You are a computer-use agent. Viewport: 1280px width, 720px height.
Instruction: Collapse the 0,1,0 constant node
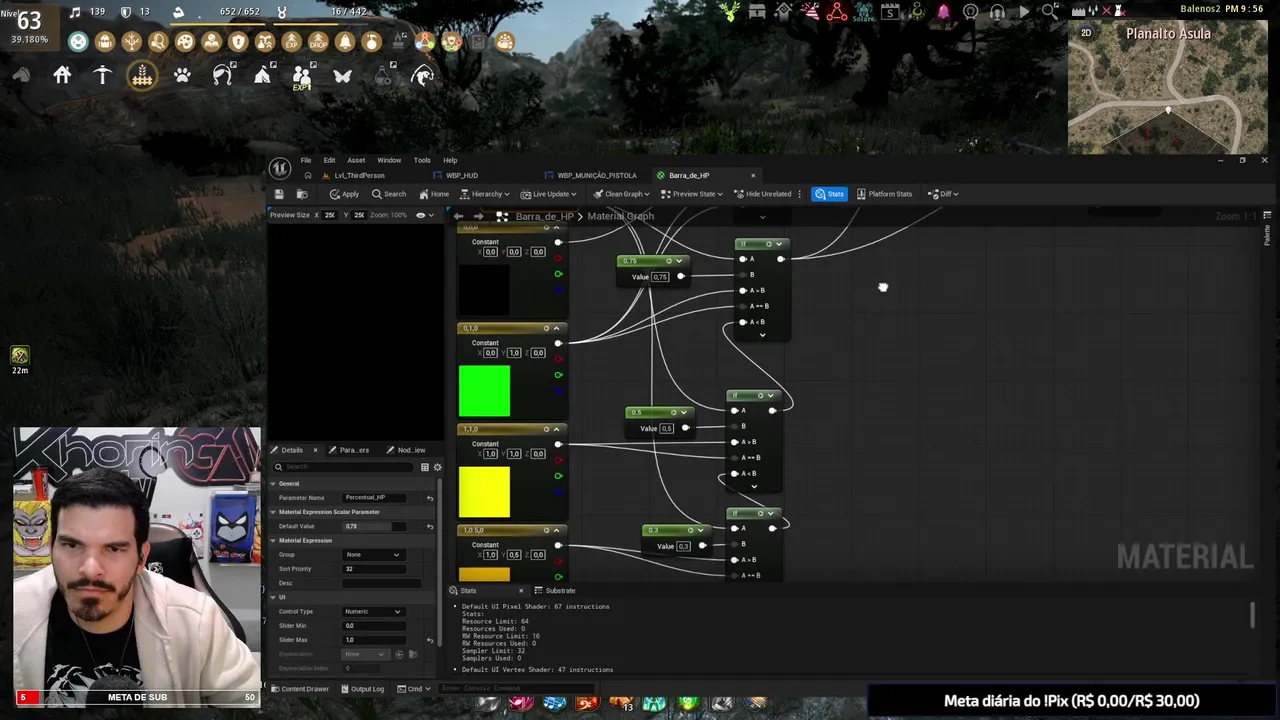[x=556, y=328]
